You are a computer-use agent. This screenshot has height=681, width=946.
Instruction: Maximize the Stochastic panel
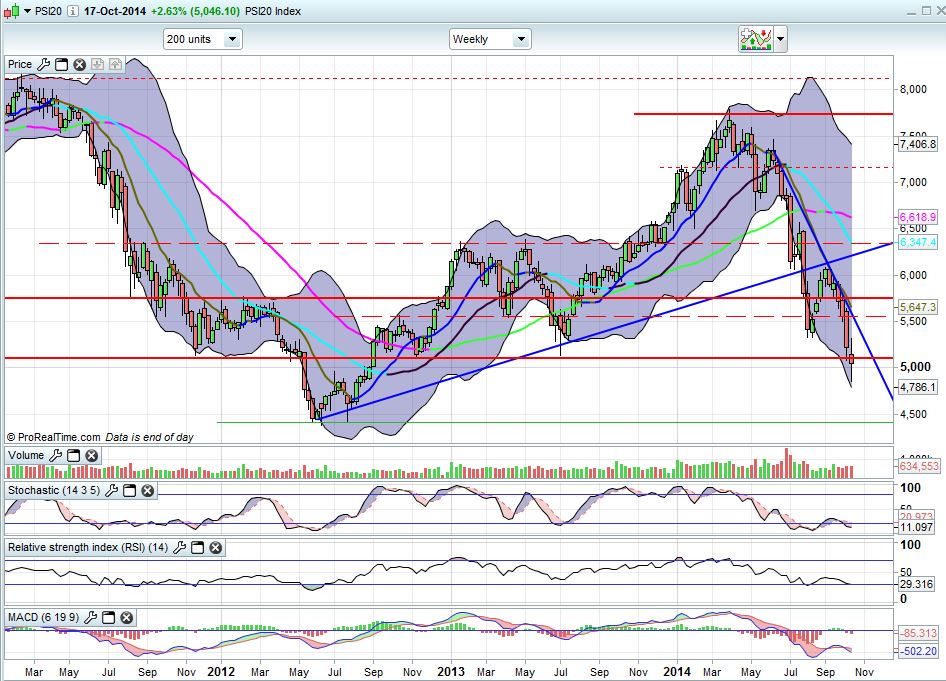(x=130, y=490)
